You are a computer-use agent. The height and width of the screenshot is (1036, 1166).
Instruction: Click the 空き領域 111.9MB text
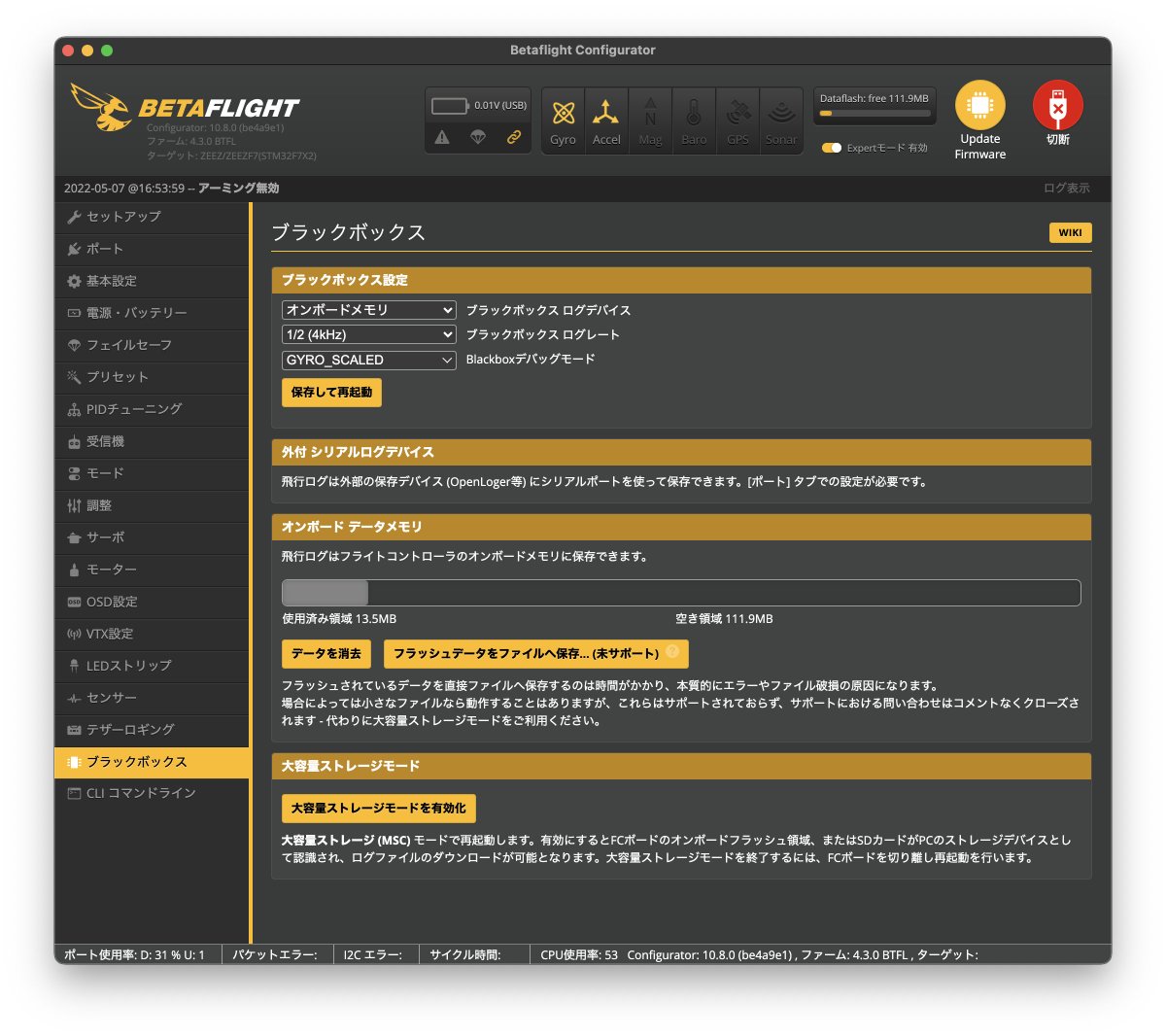click(x=724, y=619)
